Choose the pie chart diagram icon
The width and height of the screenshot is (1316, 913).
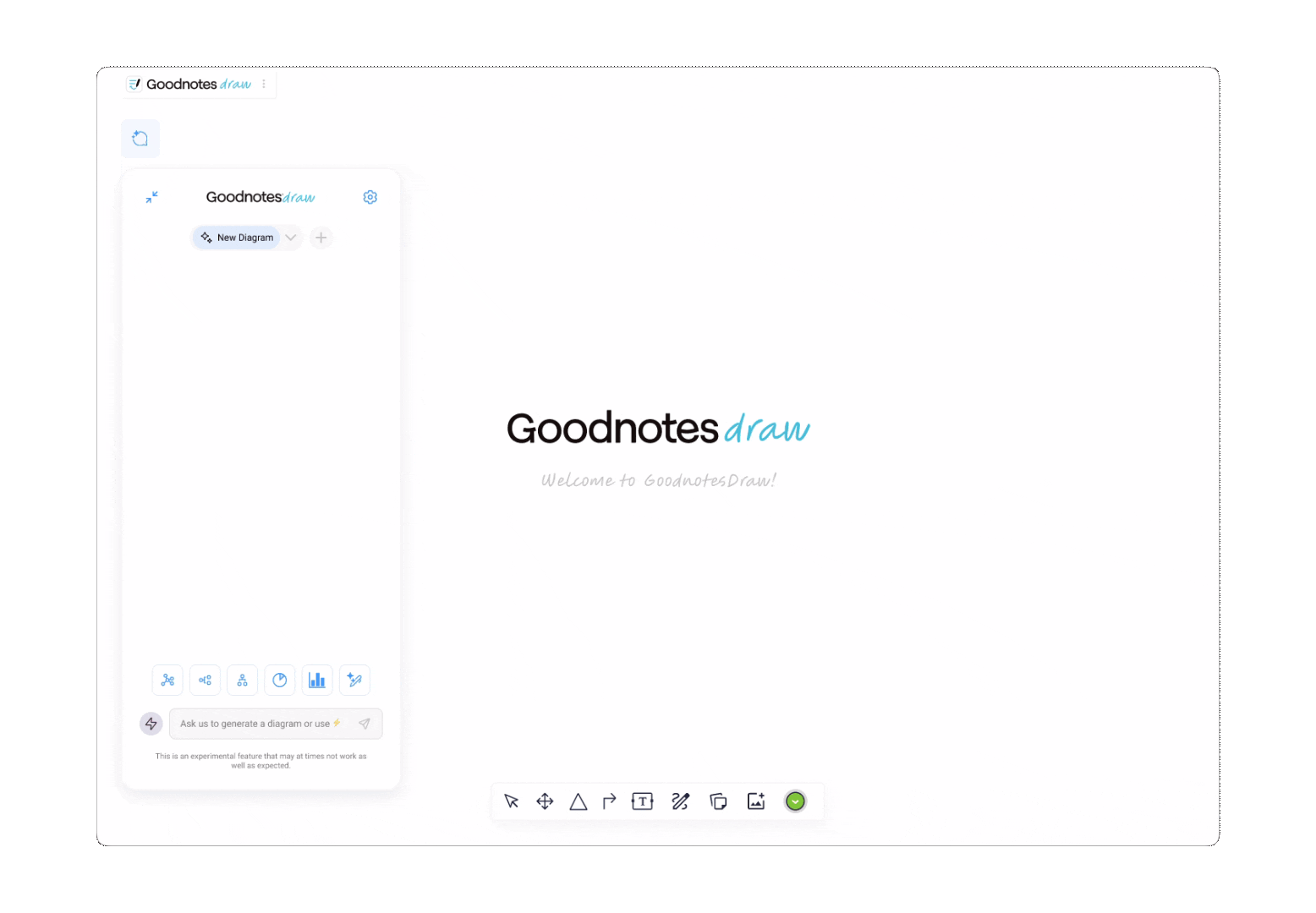pos(280,680)
